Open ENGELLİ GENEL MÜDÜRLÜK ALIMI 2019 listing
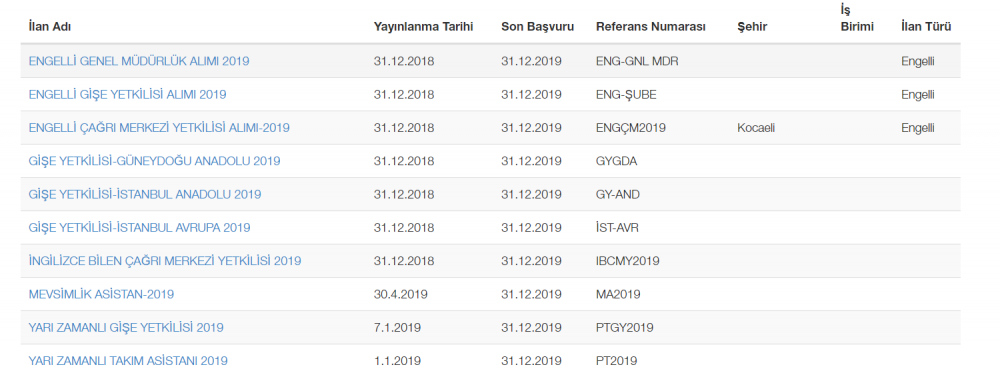 (139, 61)
